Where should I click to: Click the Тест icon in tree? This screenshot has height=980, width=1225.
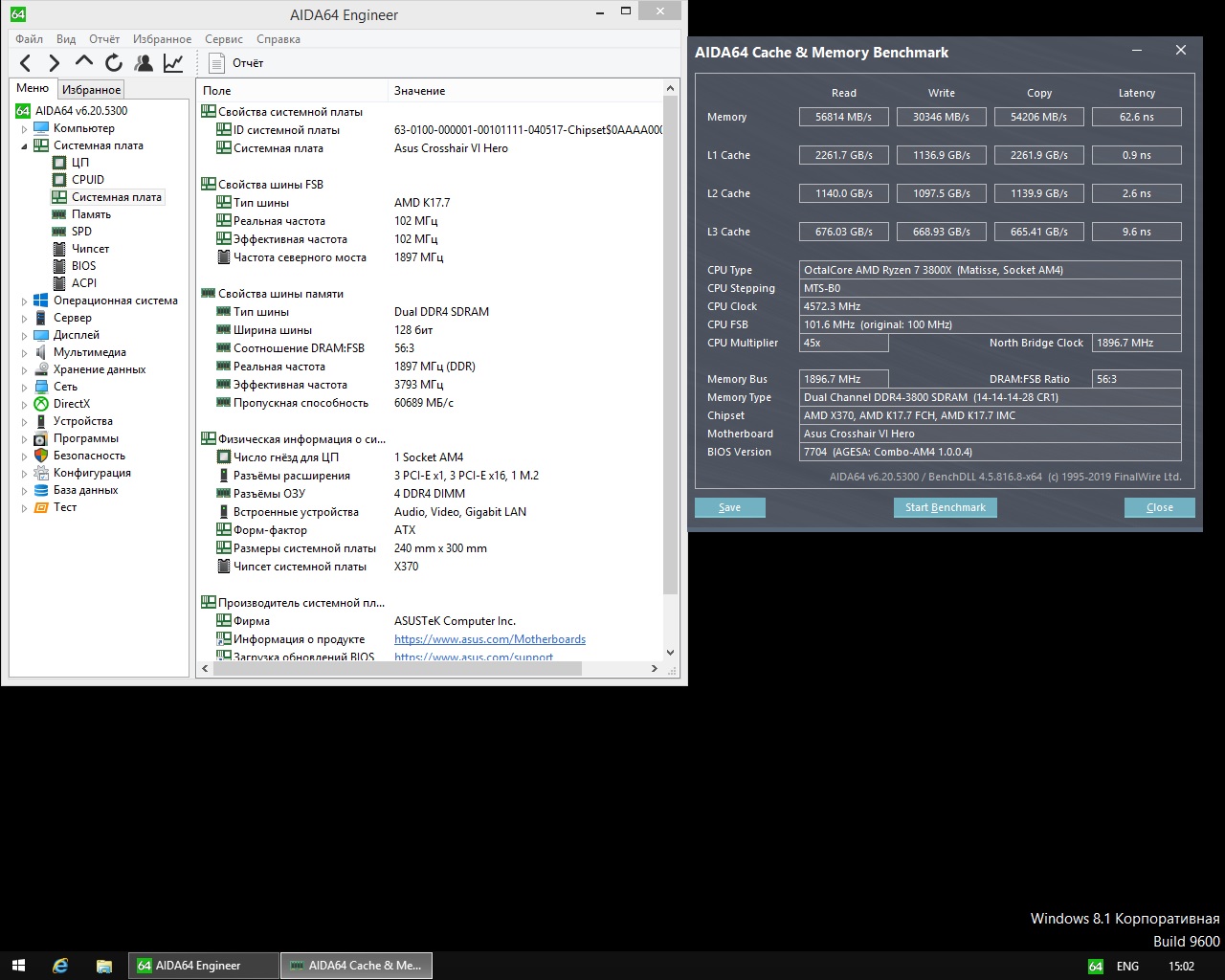(x=41, y=507)
